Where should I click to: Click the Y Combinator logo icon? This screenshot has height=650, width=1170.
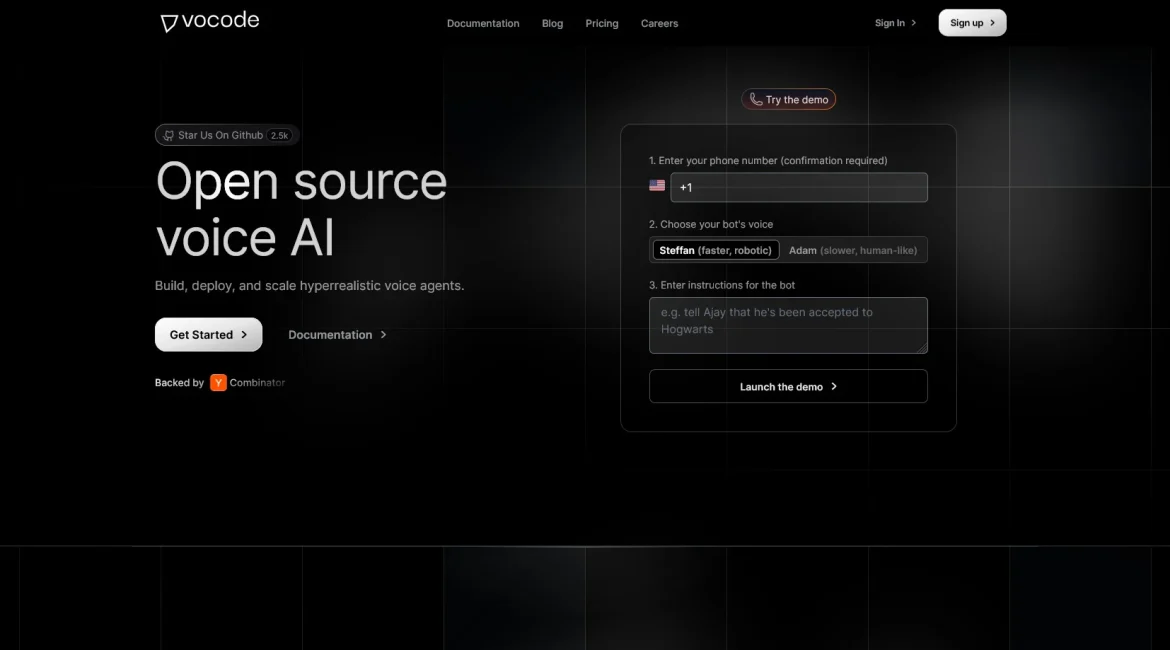coord(218,383)
